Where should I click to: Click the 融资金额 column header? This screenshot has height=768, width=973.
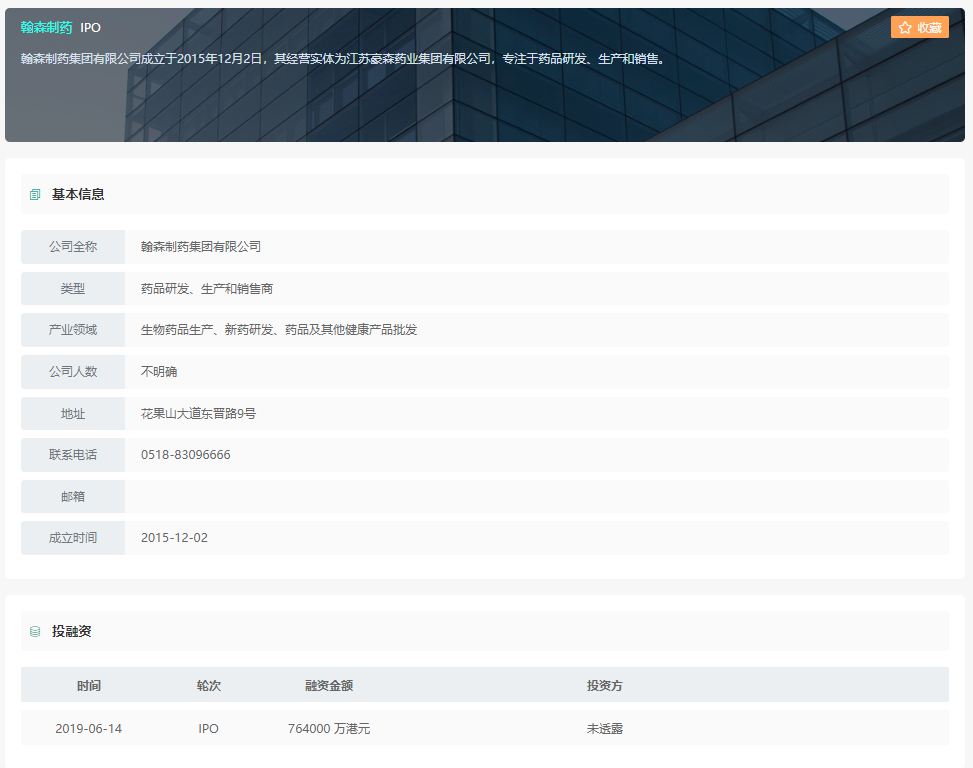[329, 685]
